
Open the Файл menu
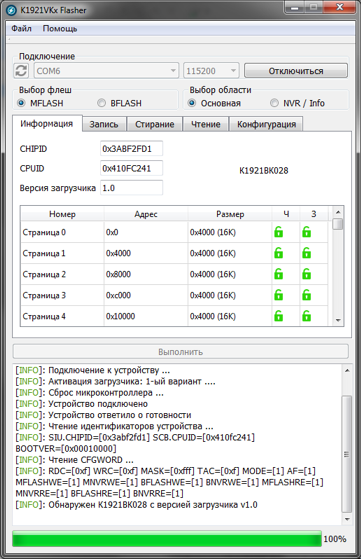coord(21,28)
